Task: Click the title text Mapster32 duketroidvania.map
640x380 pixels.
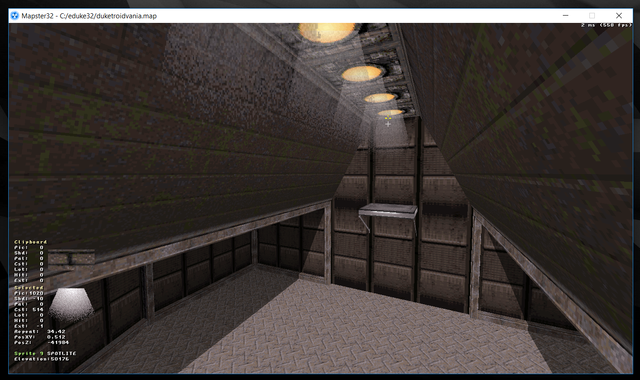Action: [x=89, y=16]
